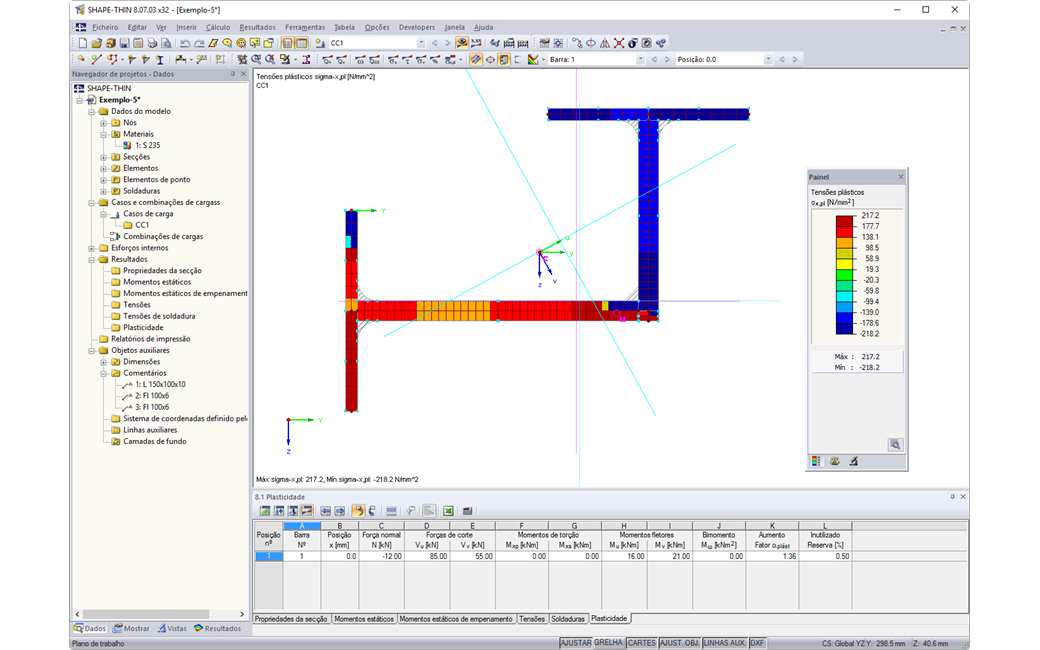1040x650 pixels.
Task: Open the Barra: 1 dropdown
Action: pyautogui.click(x=640, y=60)
